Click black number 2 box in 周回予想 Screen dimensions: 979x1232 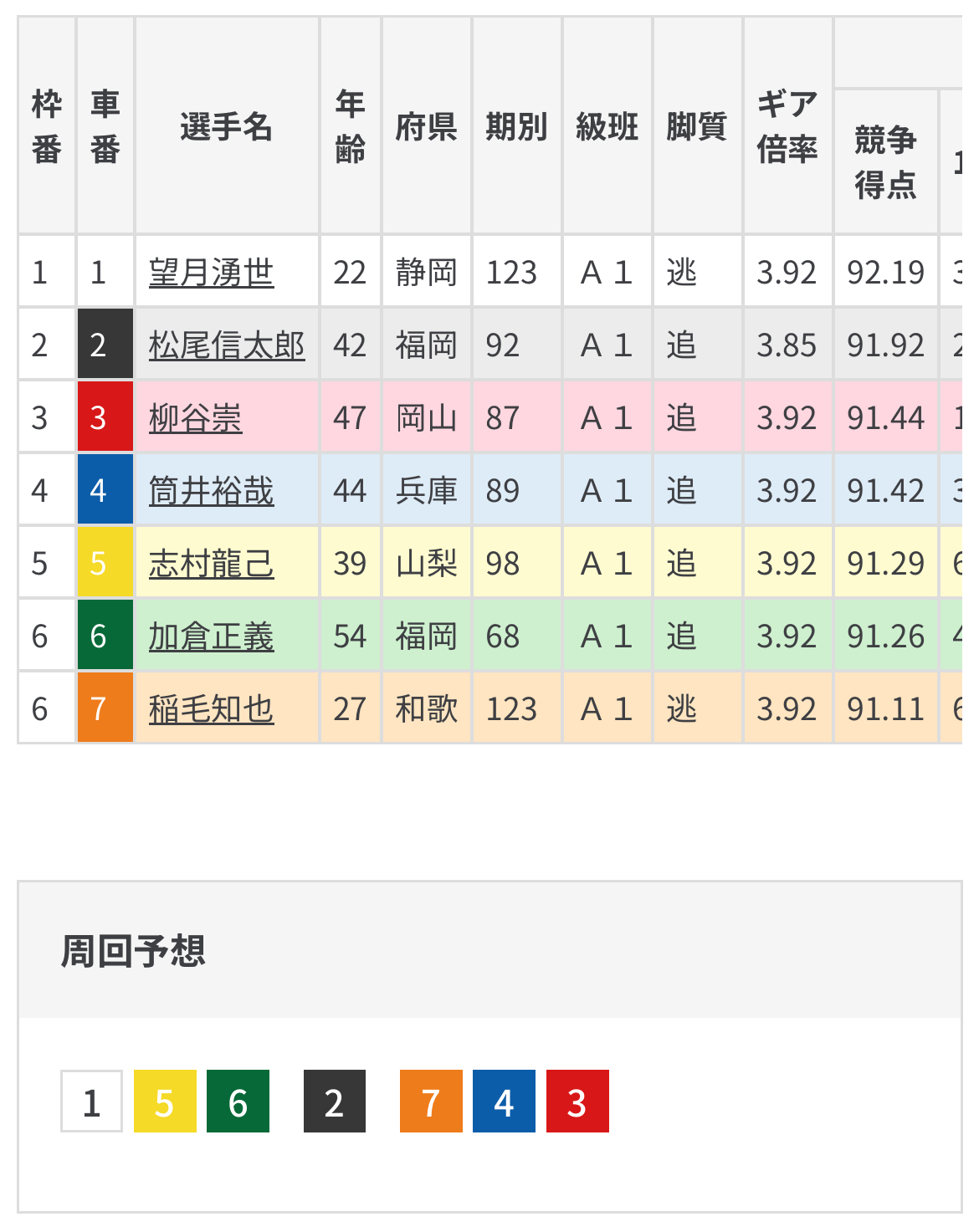[x=335, y=1102]
